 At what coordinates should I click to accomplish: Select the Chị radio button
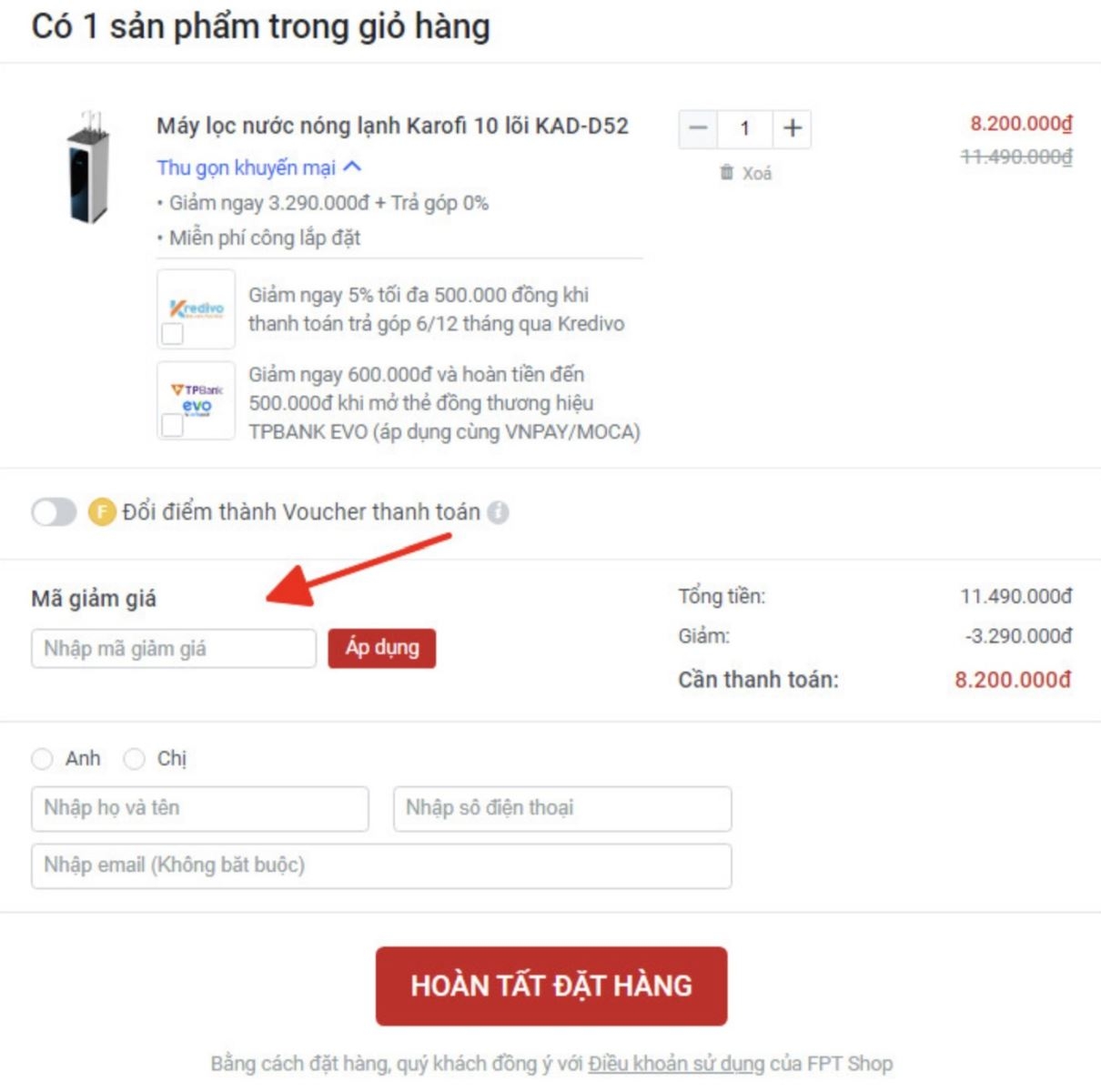click(134, 759)
